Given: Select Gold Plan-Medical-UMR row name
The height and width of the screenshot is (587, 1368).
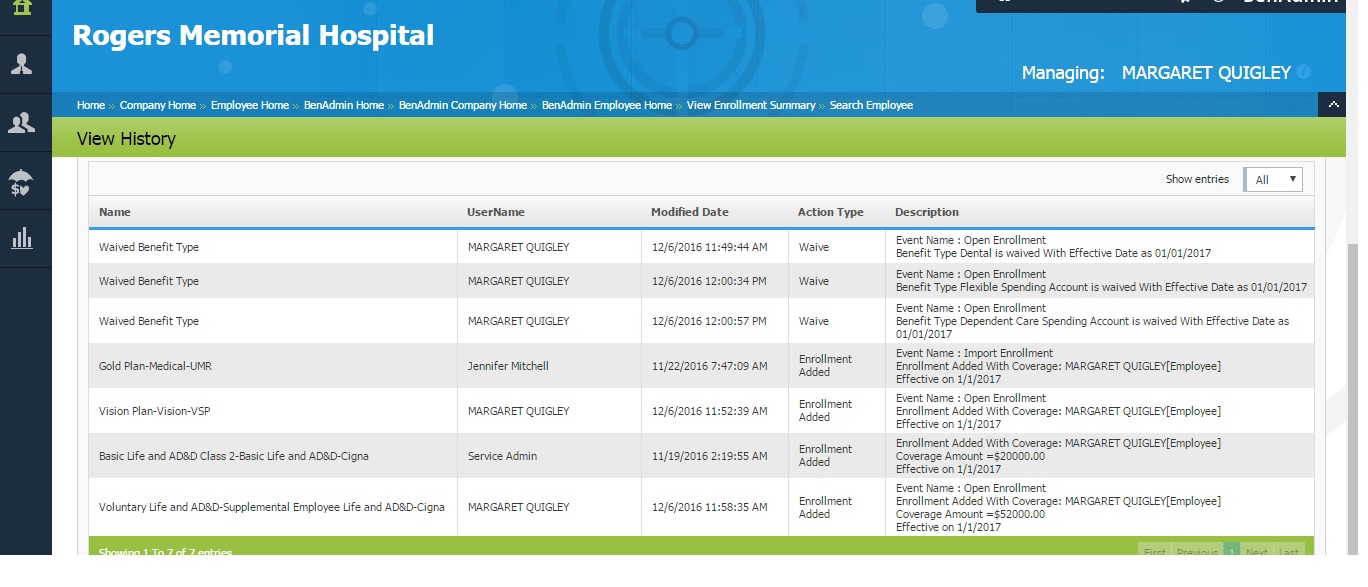Looking at the screenshot, I should pyautogui.click(x=155, y=366).
